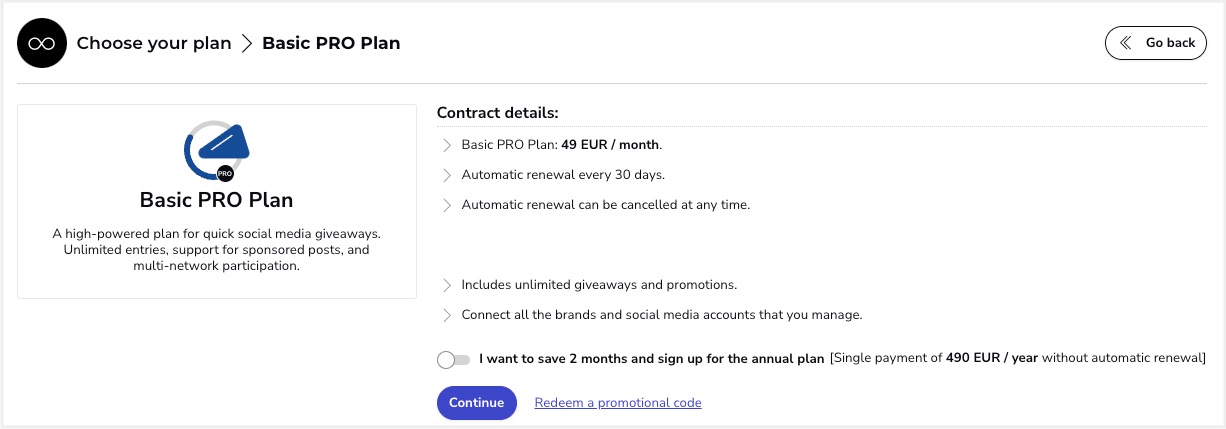
Task: Click the breadcrumb separator chevron icon
Action: click(x=247, y=43)
